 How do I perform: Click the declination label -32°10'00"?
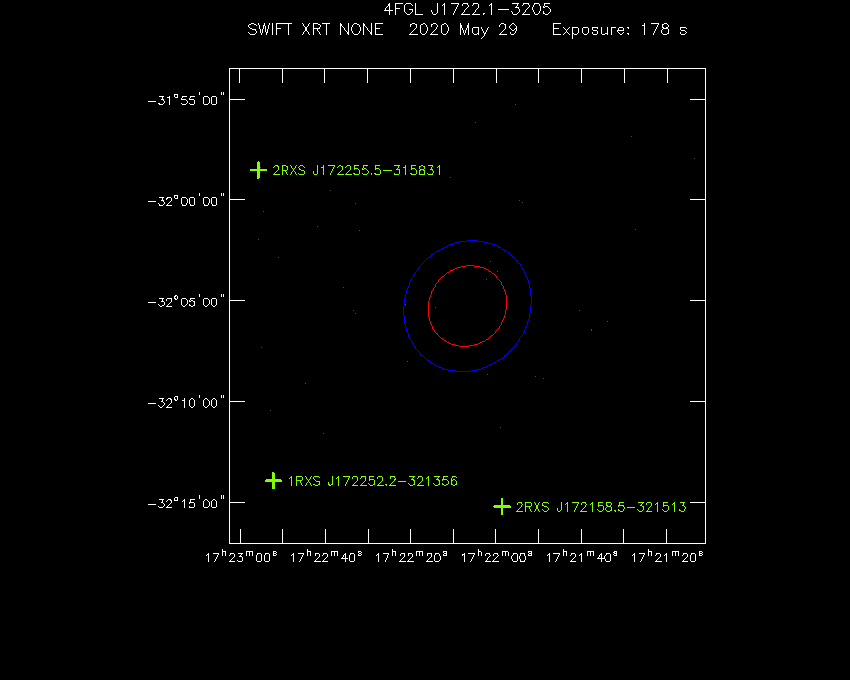pos(186,403)
